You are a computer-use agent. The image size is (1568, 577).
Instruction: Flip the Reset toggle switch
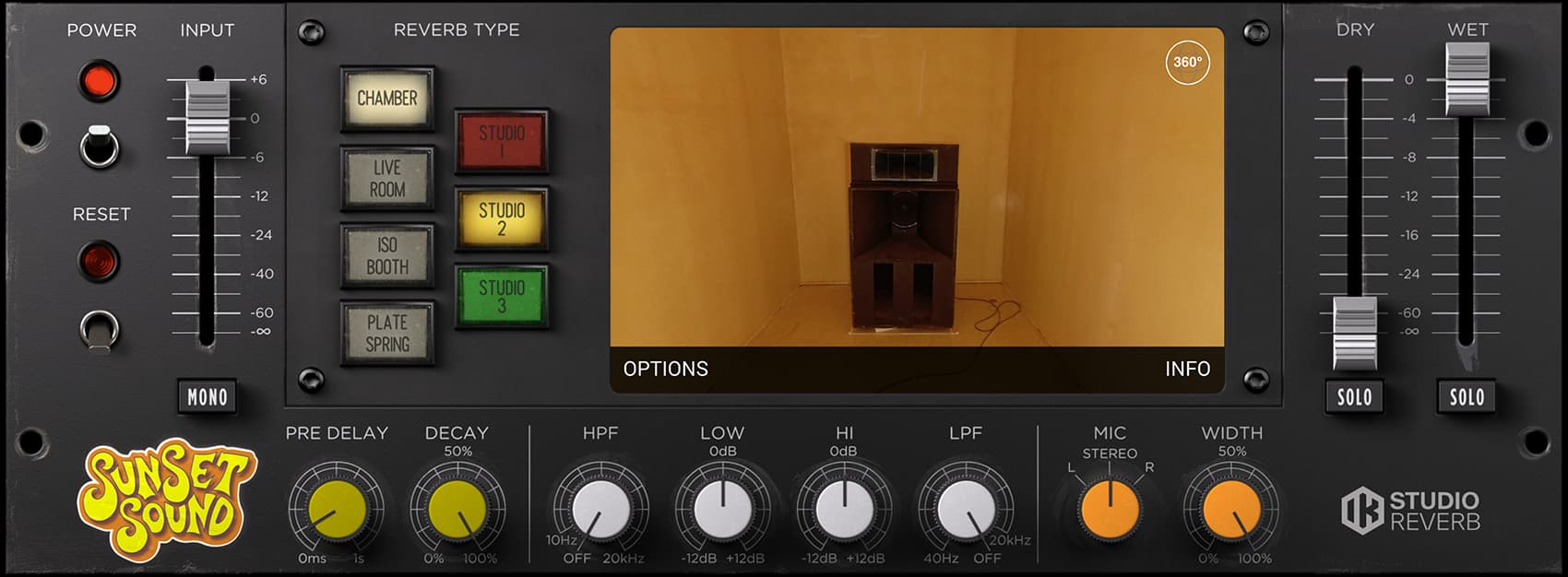[100, 329]
